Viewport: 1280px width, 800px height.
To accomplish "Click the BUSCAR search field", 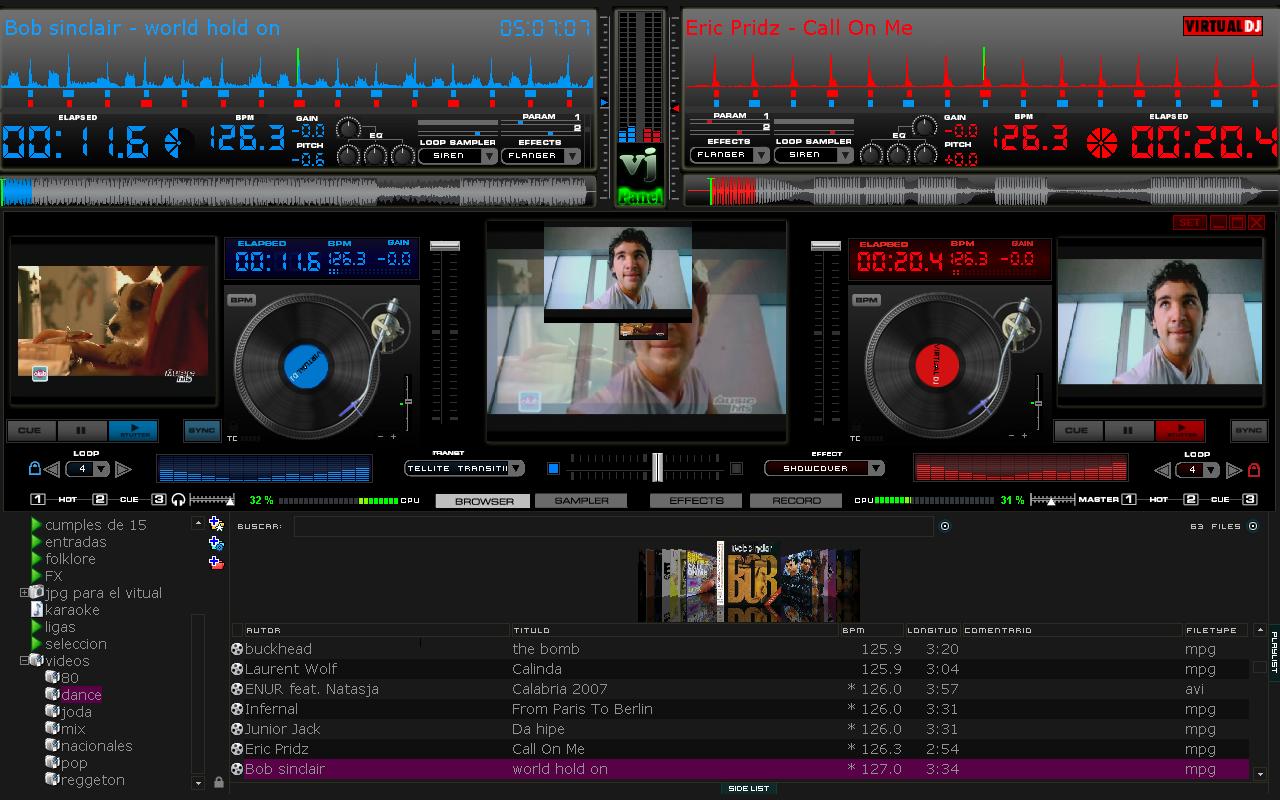I will [x=613, y=526].
